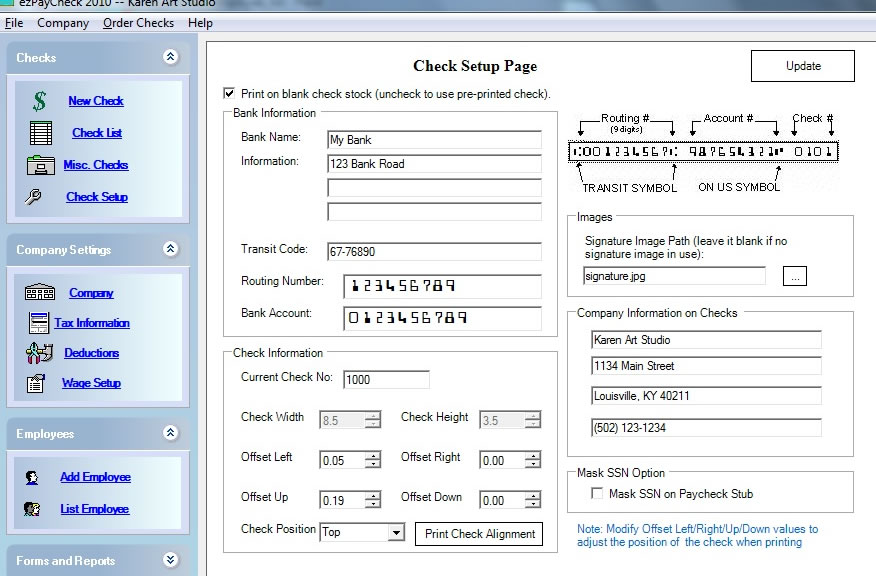Go to Company settings link
876x579 pixels.
[91, 293]
